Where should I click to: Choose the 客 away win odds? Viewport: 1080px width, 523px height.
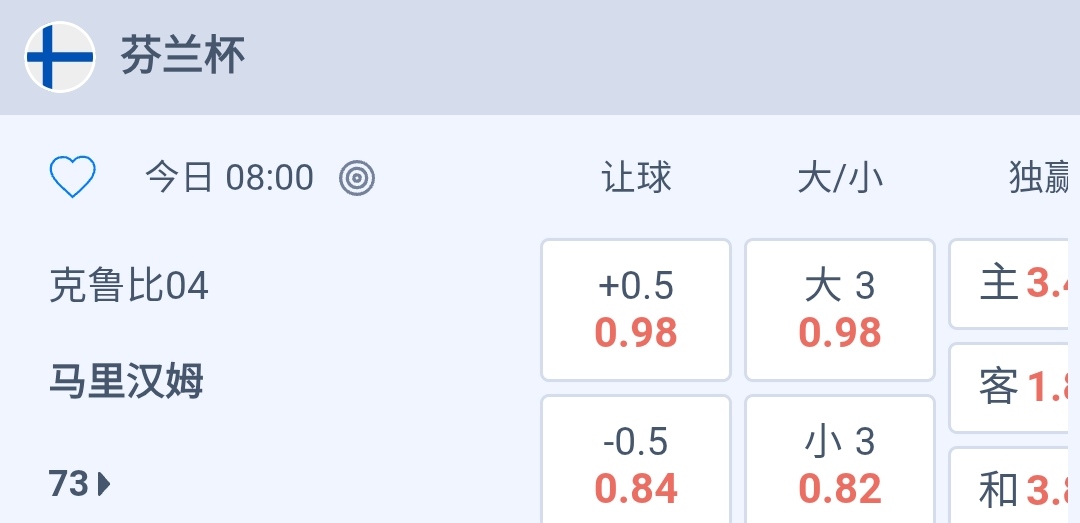(x=1015, y=387)
